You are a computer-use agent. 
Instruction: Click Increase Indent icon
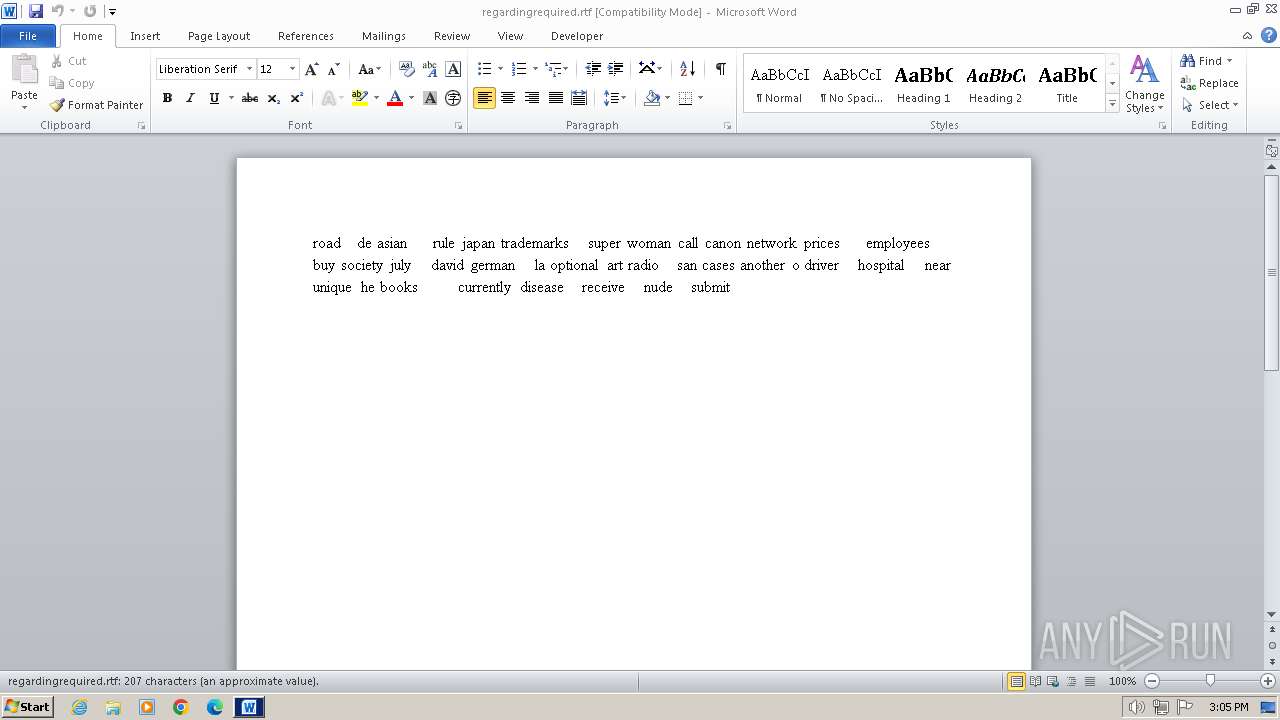616,69
